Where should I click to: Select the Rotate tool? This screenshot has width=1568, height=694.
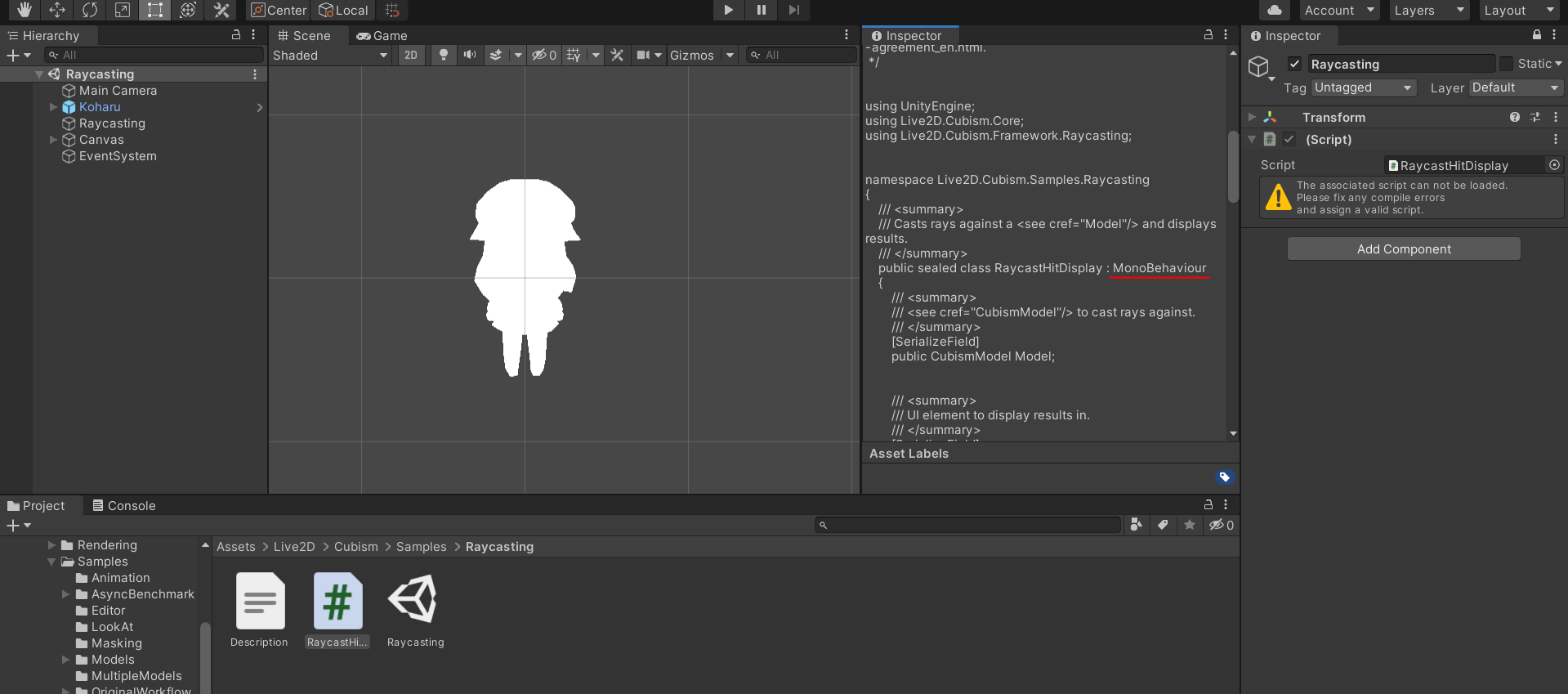pyautogui.click(x=90, y=10)
